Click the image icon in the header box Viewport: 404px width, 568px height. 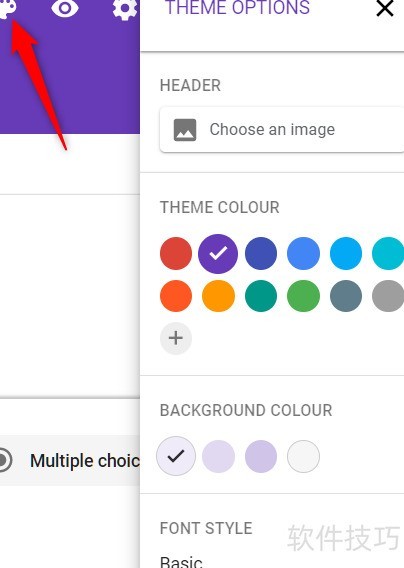point(185,130)
